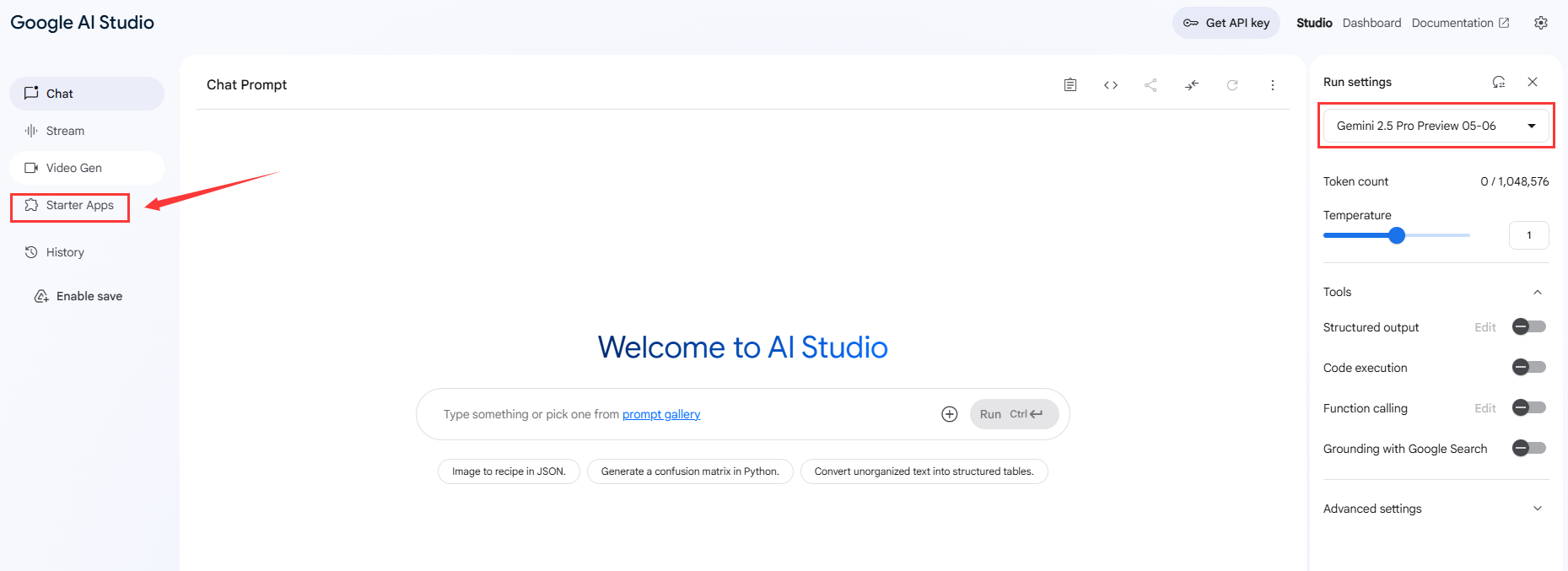Toggle the Code execution switch
Viewport: 1568px width, 571px height.
click(x=1529, y=367)
